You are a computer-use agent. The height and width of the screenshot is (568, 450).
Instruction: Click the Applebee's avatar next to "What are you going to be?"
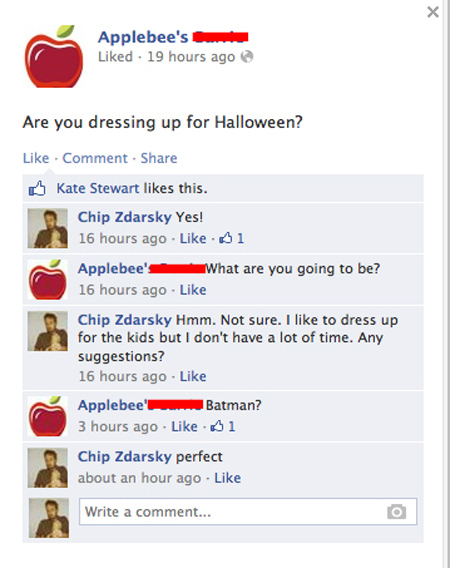point(48,279)
